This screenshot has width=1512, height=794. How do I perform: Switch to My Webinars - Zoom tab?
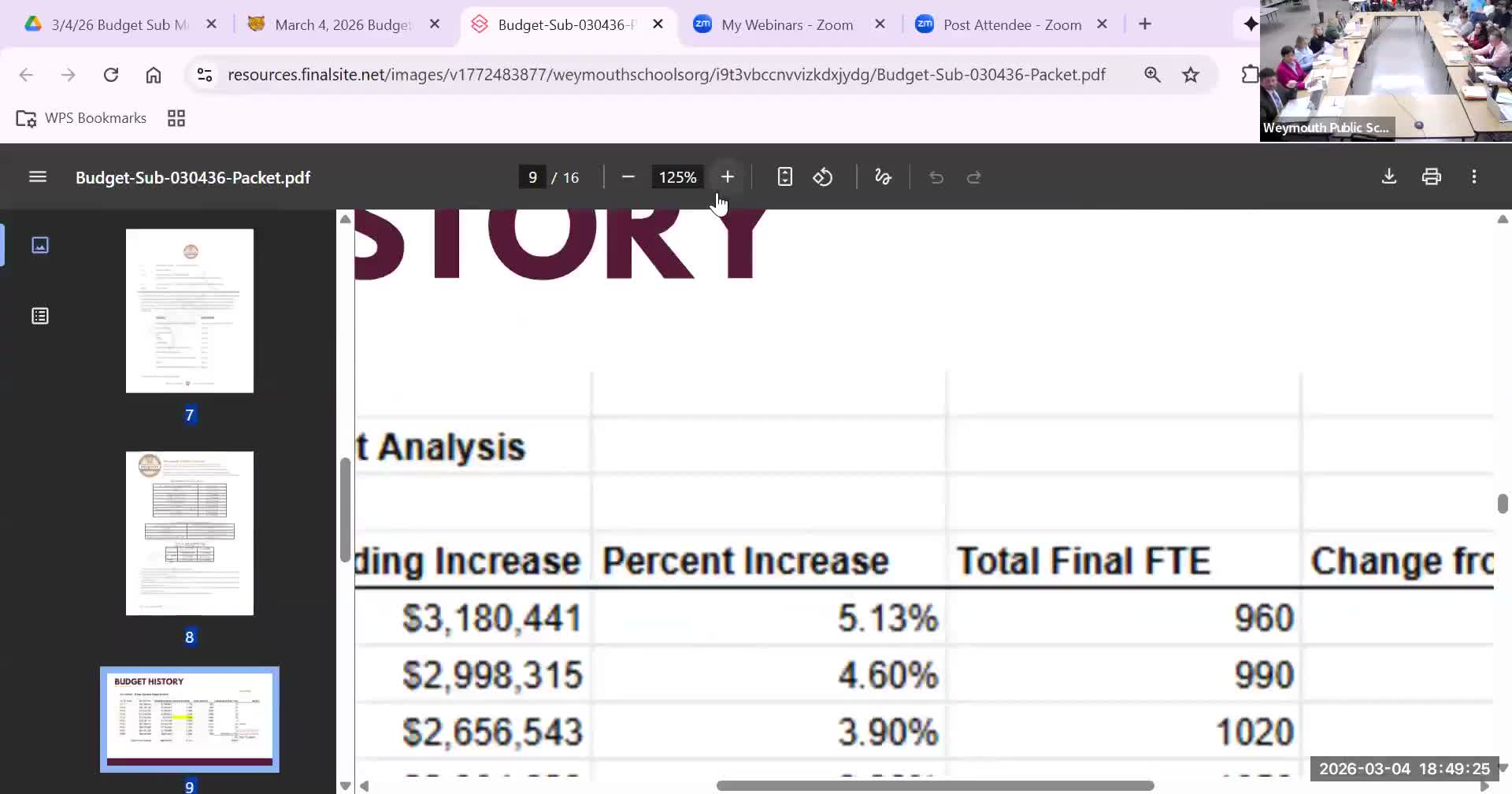787,24
